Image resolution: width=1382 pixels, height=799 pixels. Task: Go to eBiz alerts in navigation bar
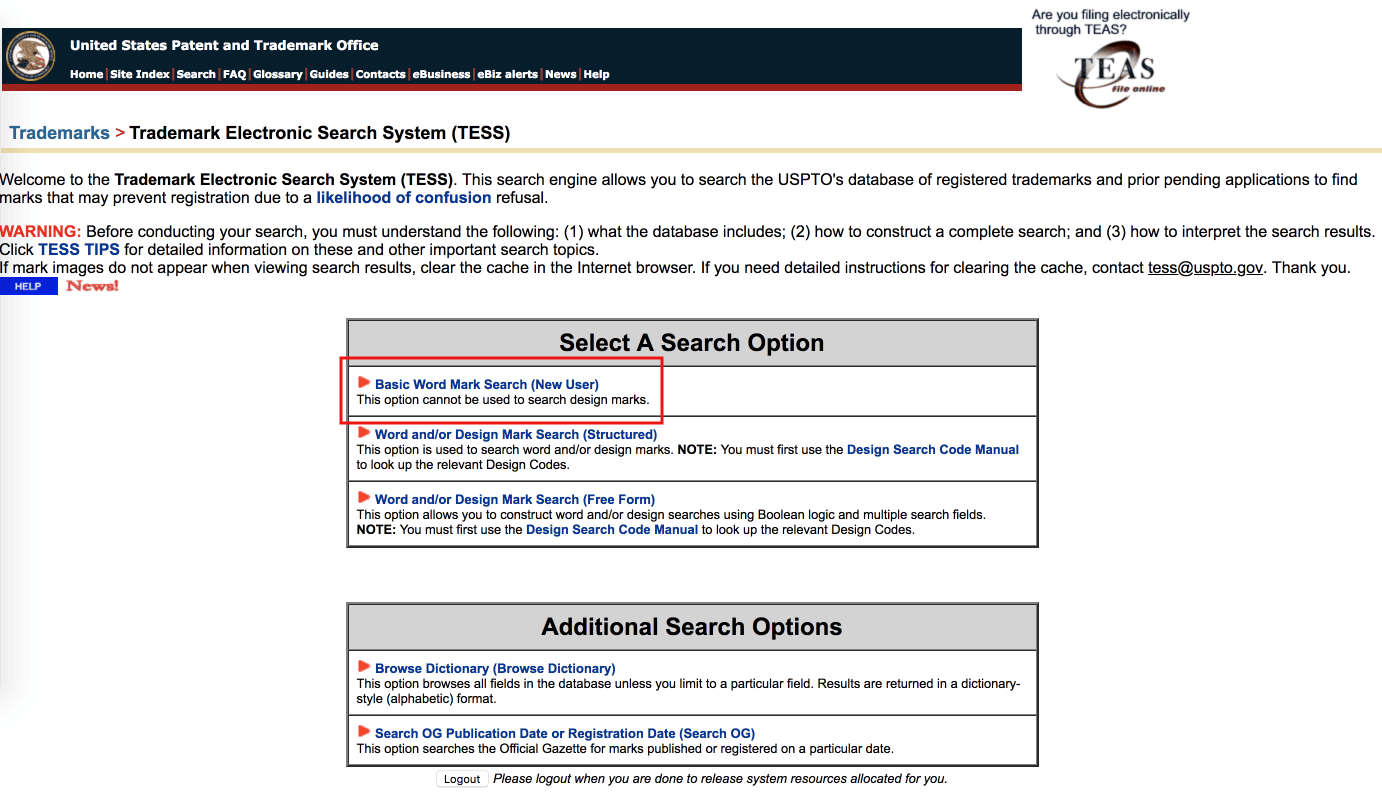point(507,74)
